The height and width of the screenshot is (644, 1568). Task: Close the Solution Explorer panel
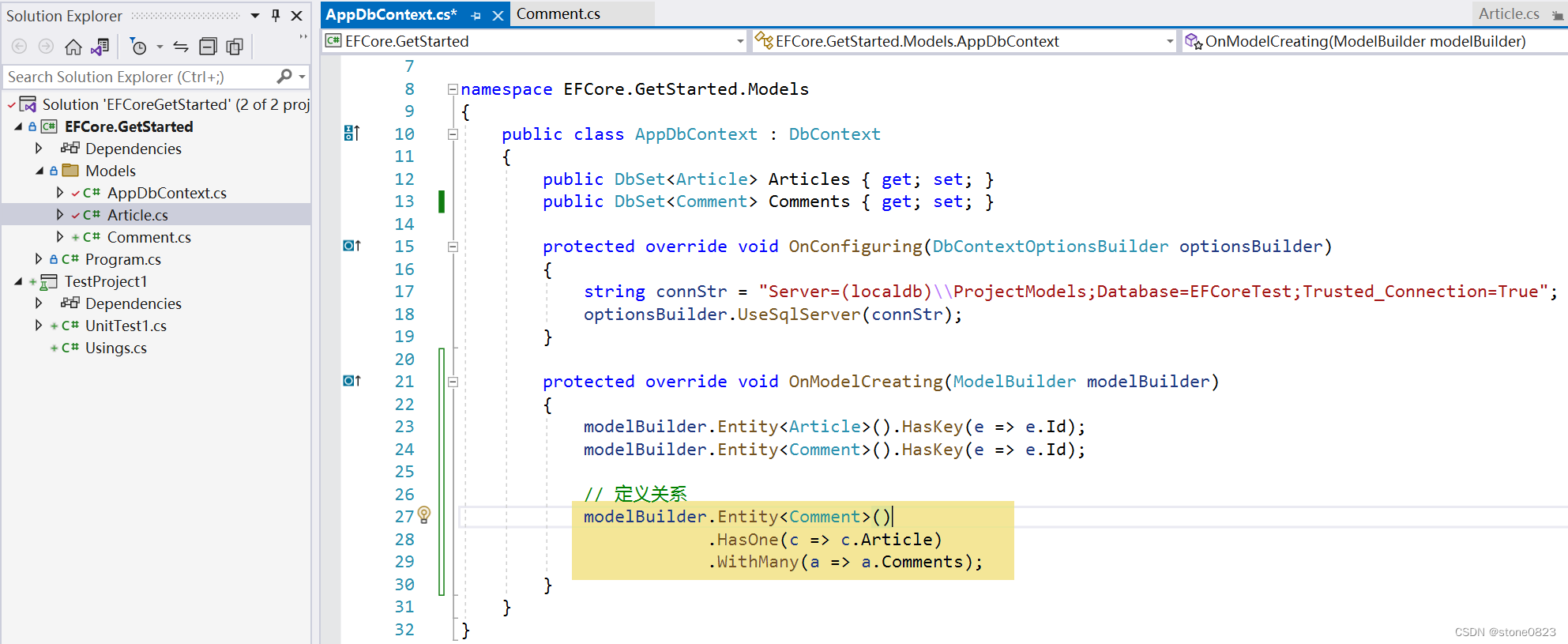click(x=297, y=15)
